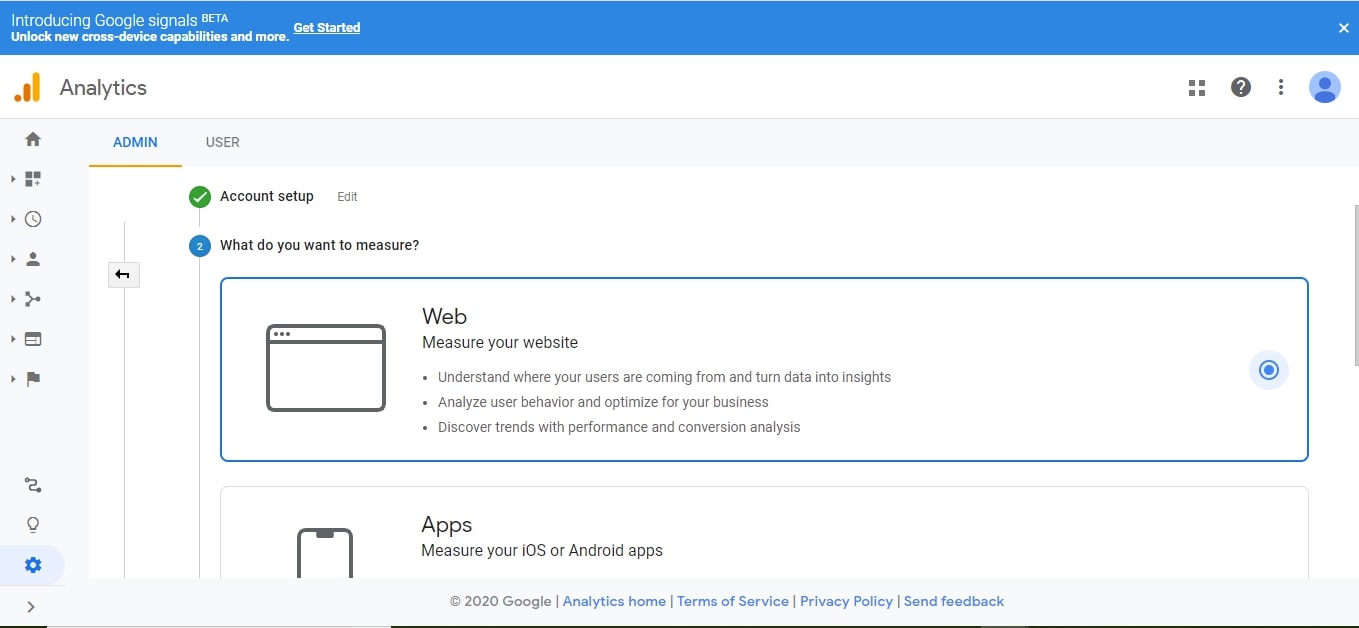Select the Admin gear icon
Image resolution: width=1359 pixels, height=628 pixels.
tap(32, 564)
